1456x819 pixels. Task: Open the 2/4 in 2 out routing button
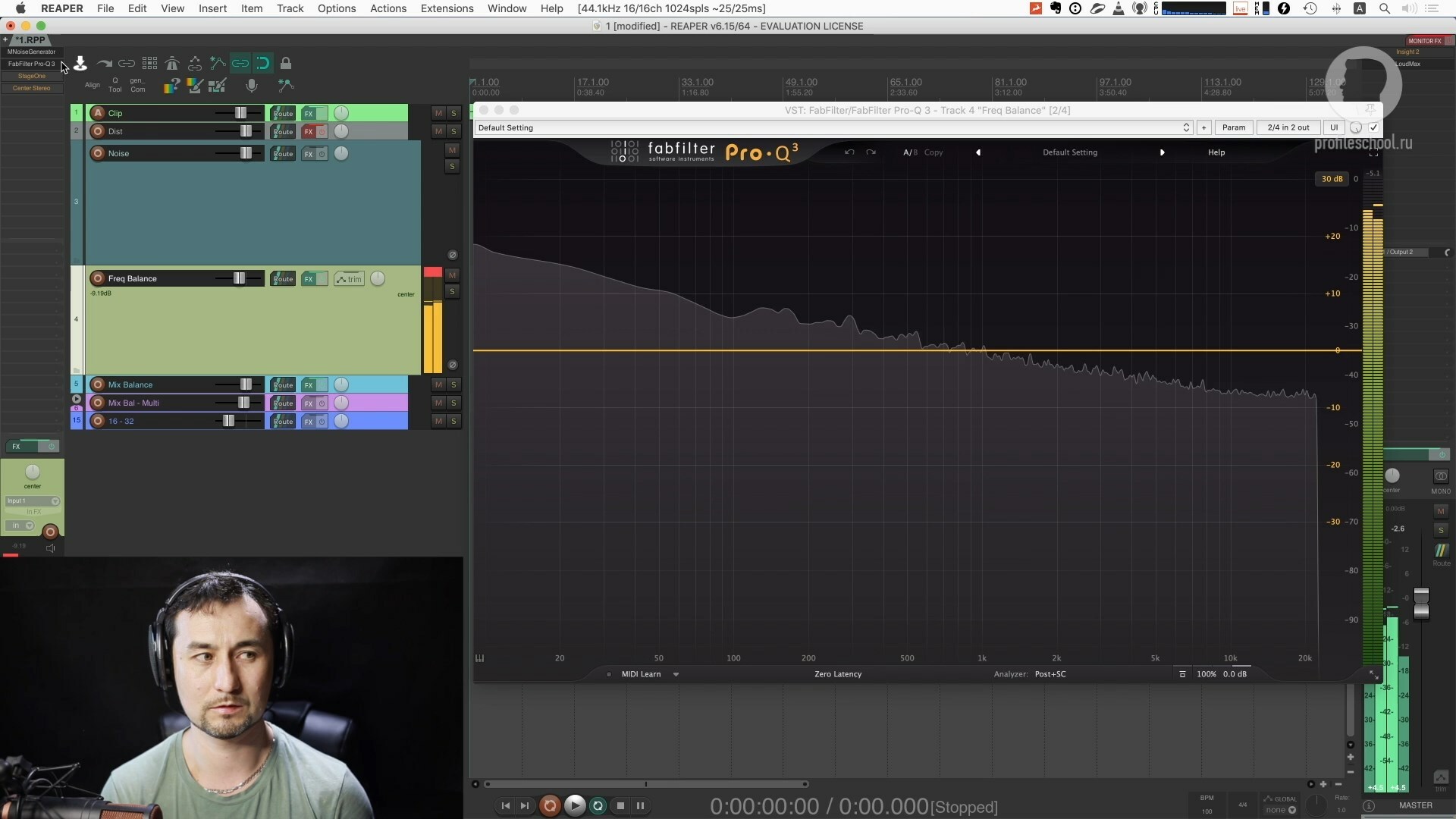1288,127
